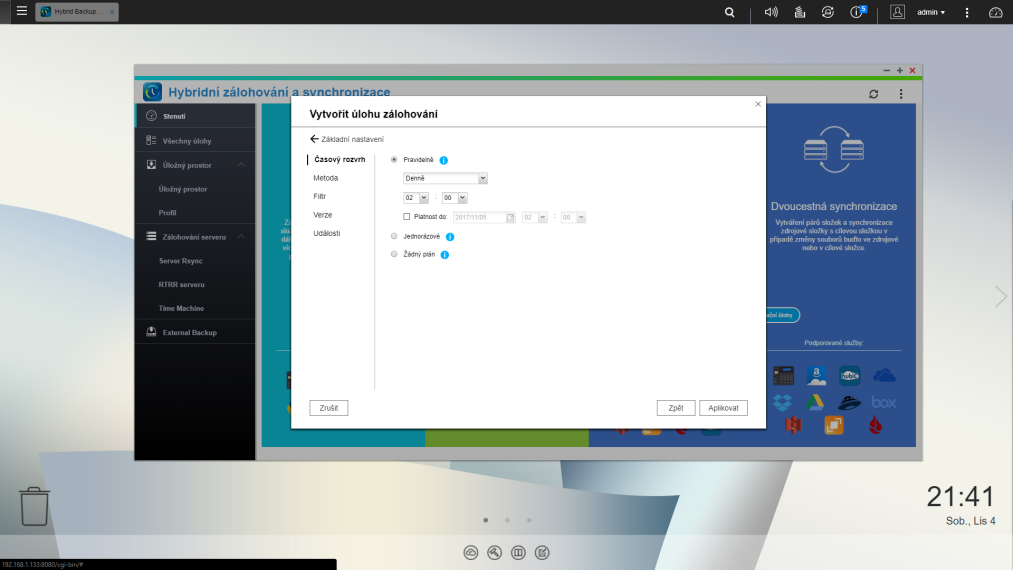Click the Zpět button
Screen dimensions: 1013x570
pos(676,408)
